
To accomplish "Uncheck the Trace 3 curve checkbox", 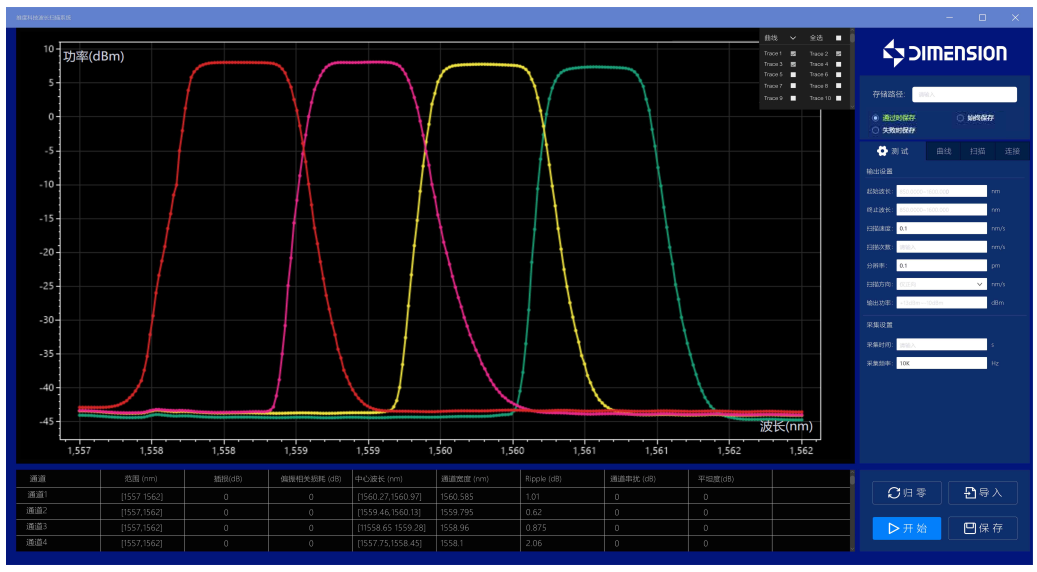I will pos(793,64).
